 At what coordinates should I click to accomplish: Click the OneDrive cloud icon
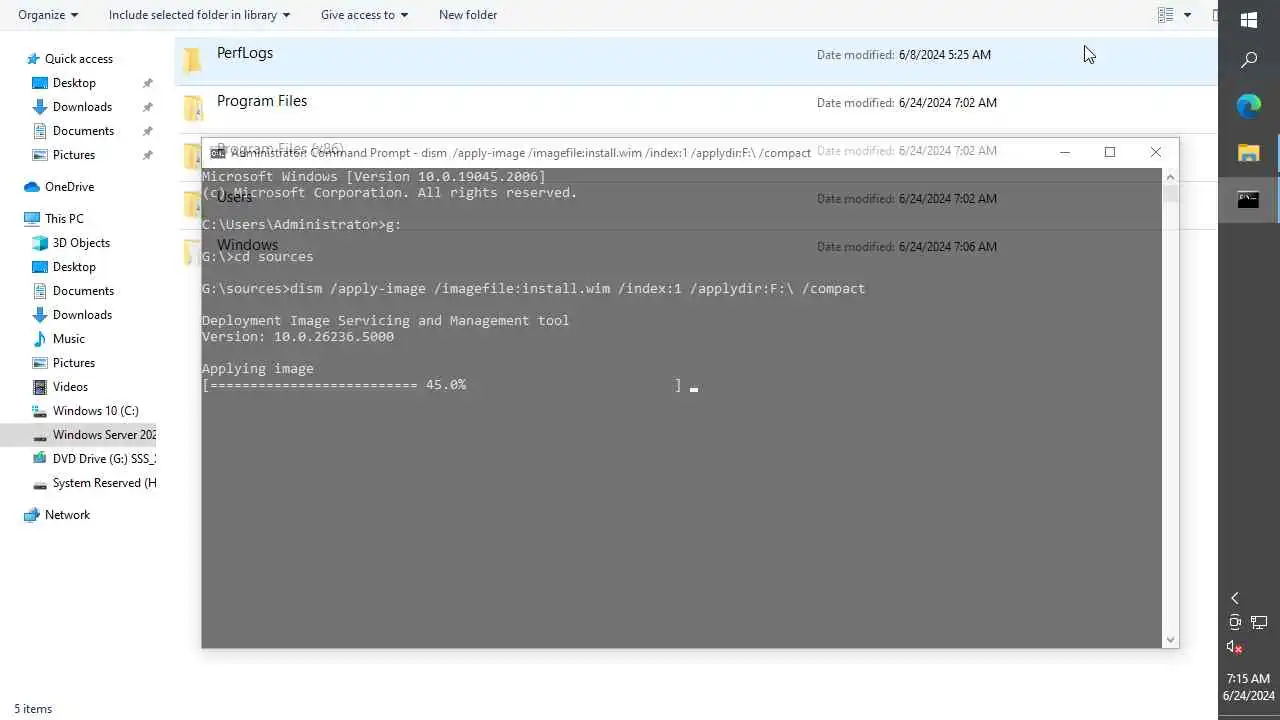click(x=32, y=187)
